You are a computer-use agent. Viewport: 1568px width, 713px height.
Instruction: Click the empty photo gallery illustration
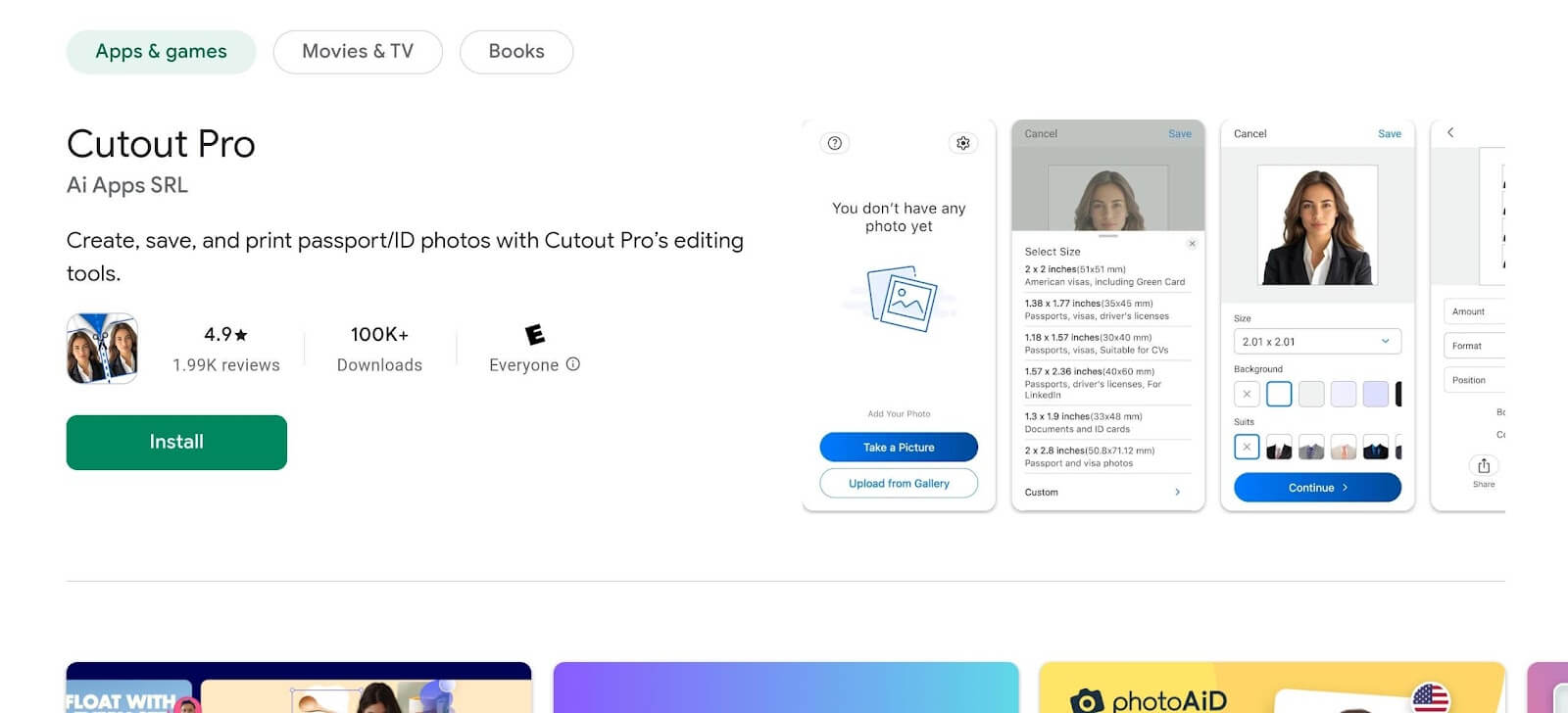point(903,299)
